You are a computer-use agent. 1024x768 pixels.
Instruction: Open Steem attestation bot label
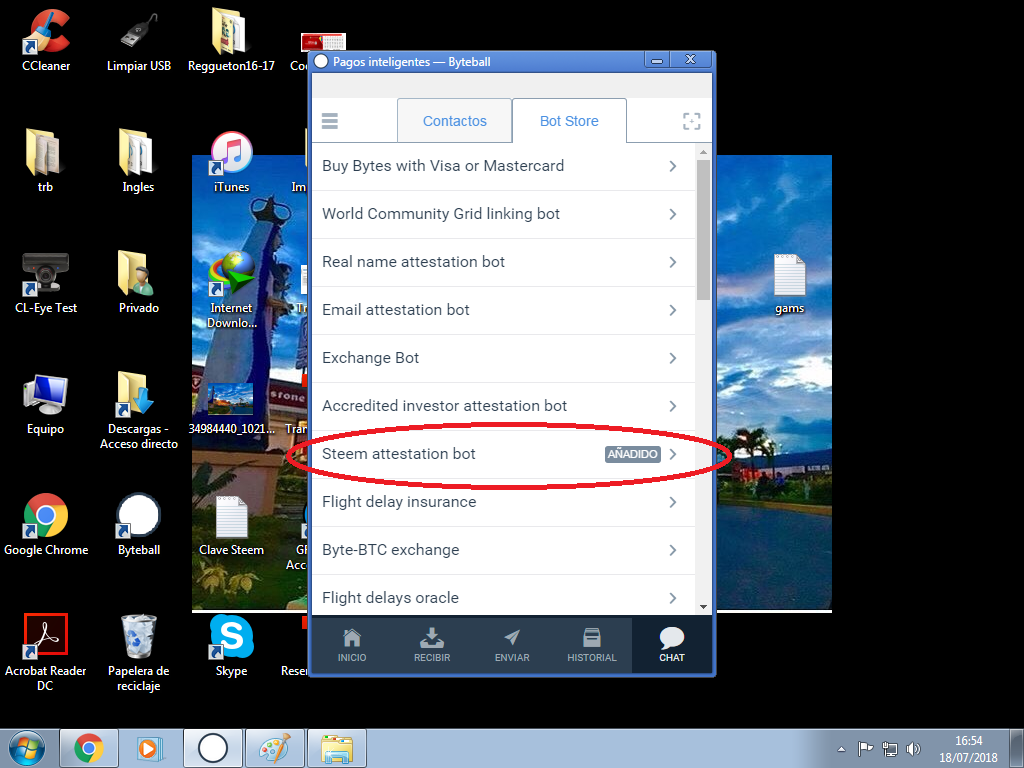(398, 454)
